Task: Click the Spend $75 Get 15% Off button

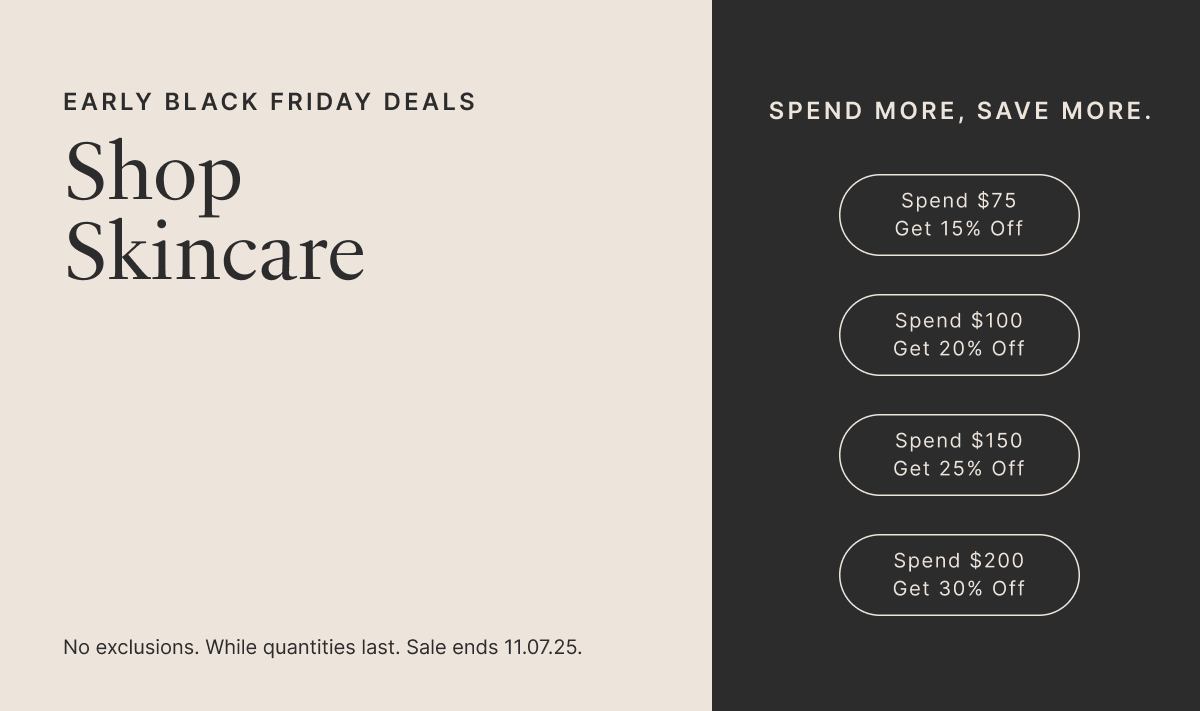Action: (959, 215)
